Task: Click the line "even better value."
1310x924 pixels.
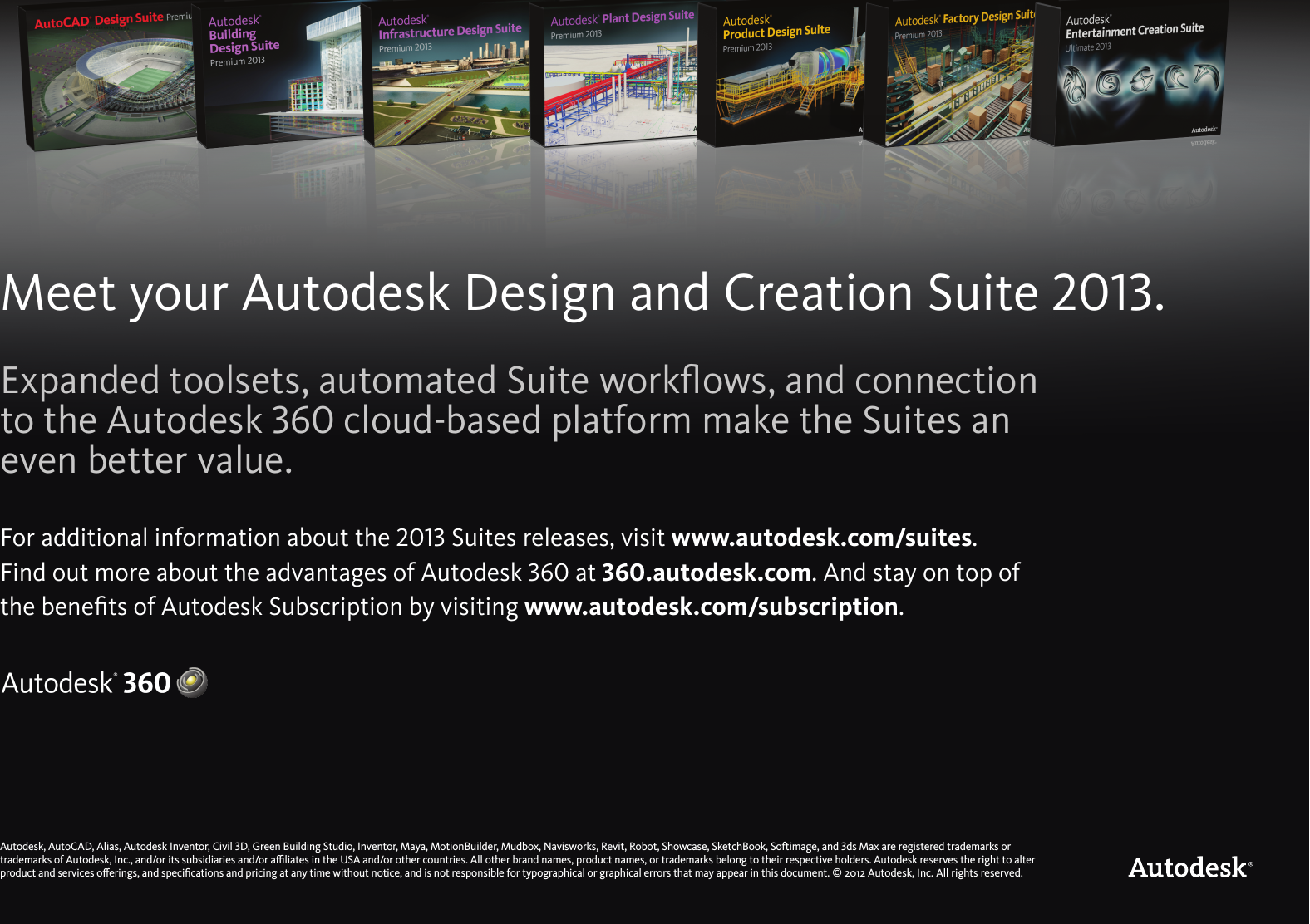Action: (x=147, y=460)
